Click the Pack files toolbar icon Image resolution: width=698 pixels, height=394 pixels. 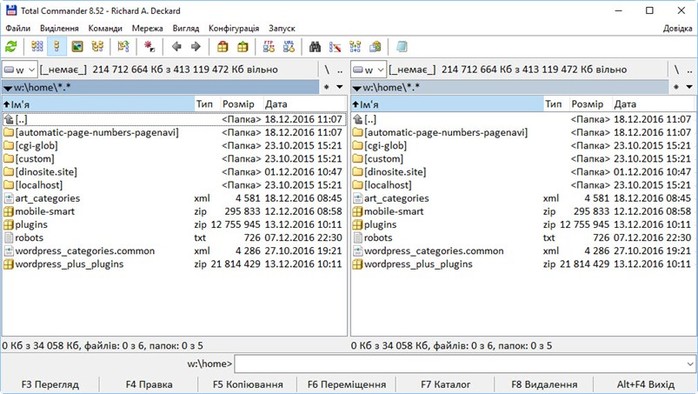click(223, 46)
